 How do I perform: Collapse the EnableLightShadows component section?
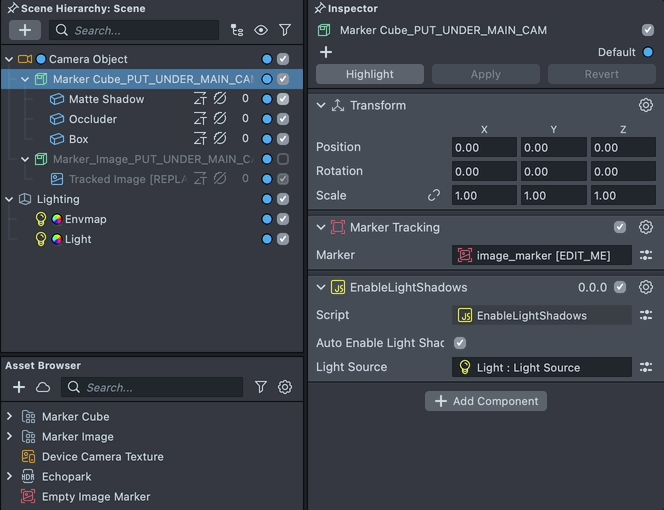pyautogui.click(x=321, y=287)
